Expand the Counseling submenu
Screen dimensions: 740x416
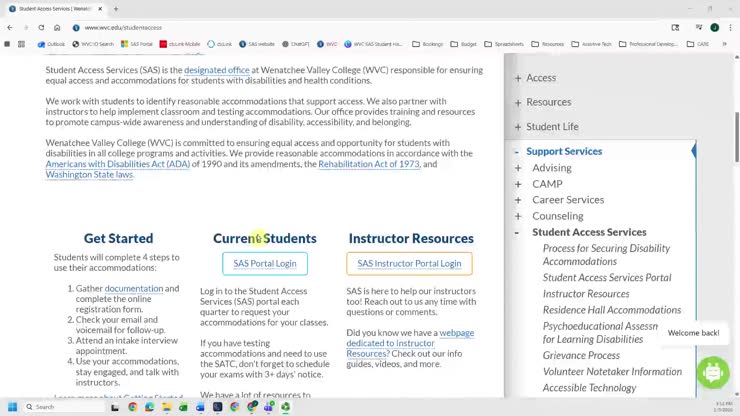point(518,216)
